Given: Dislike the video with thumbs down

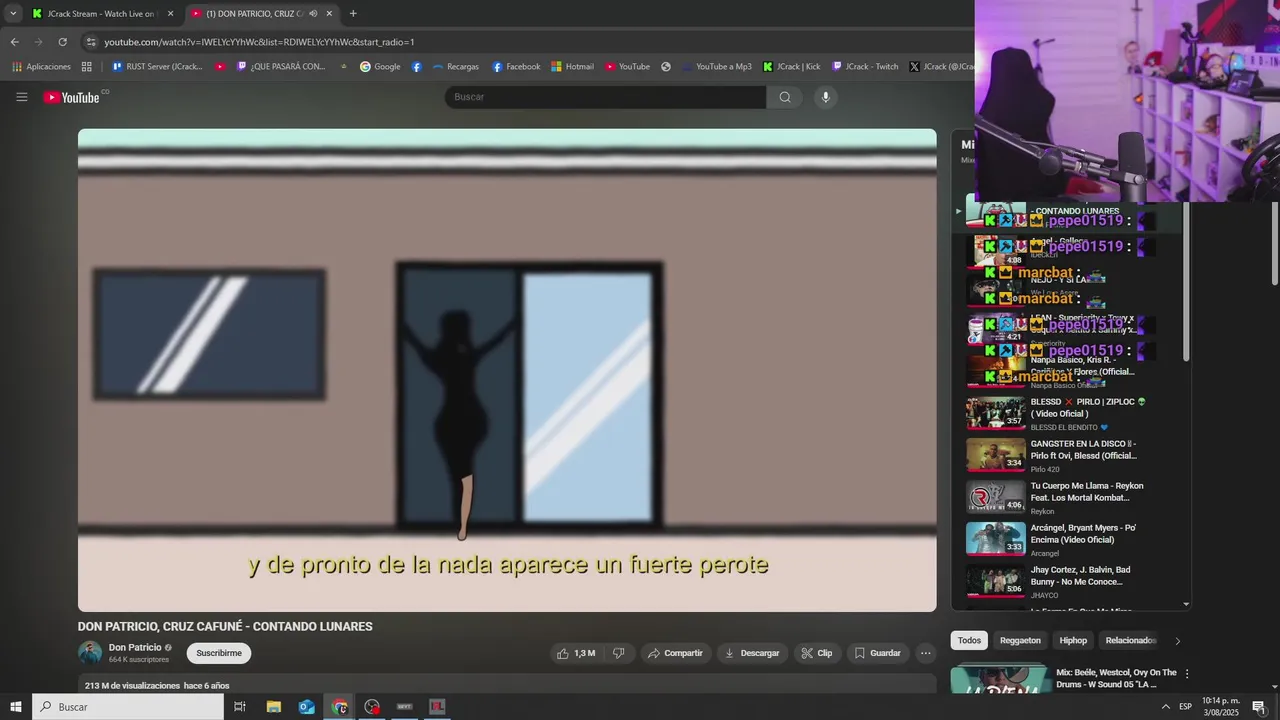Looking at the screenshot, I should pyautogui.click(x=618, y=653).
